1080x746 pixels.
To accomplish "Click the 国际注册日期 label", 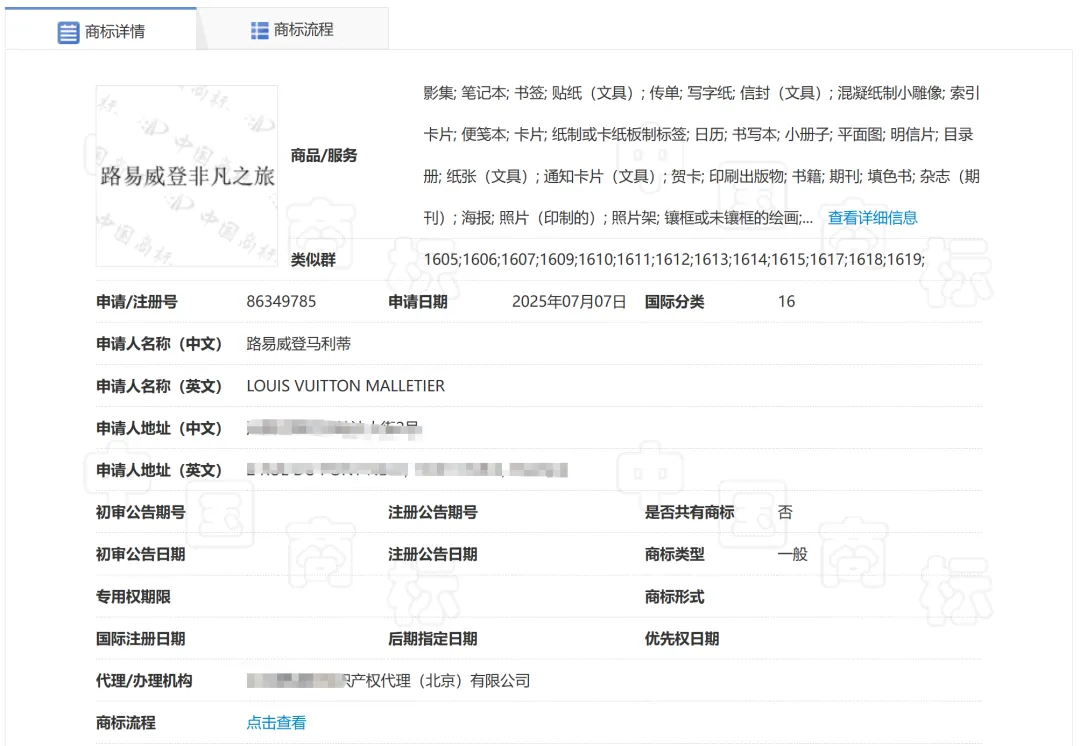I will 141,639.
